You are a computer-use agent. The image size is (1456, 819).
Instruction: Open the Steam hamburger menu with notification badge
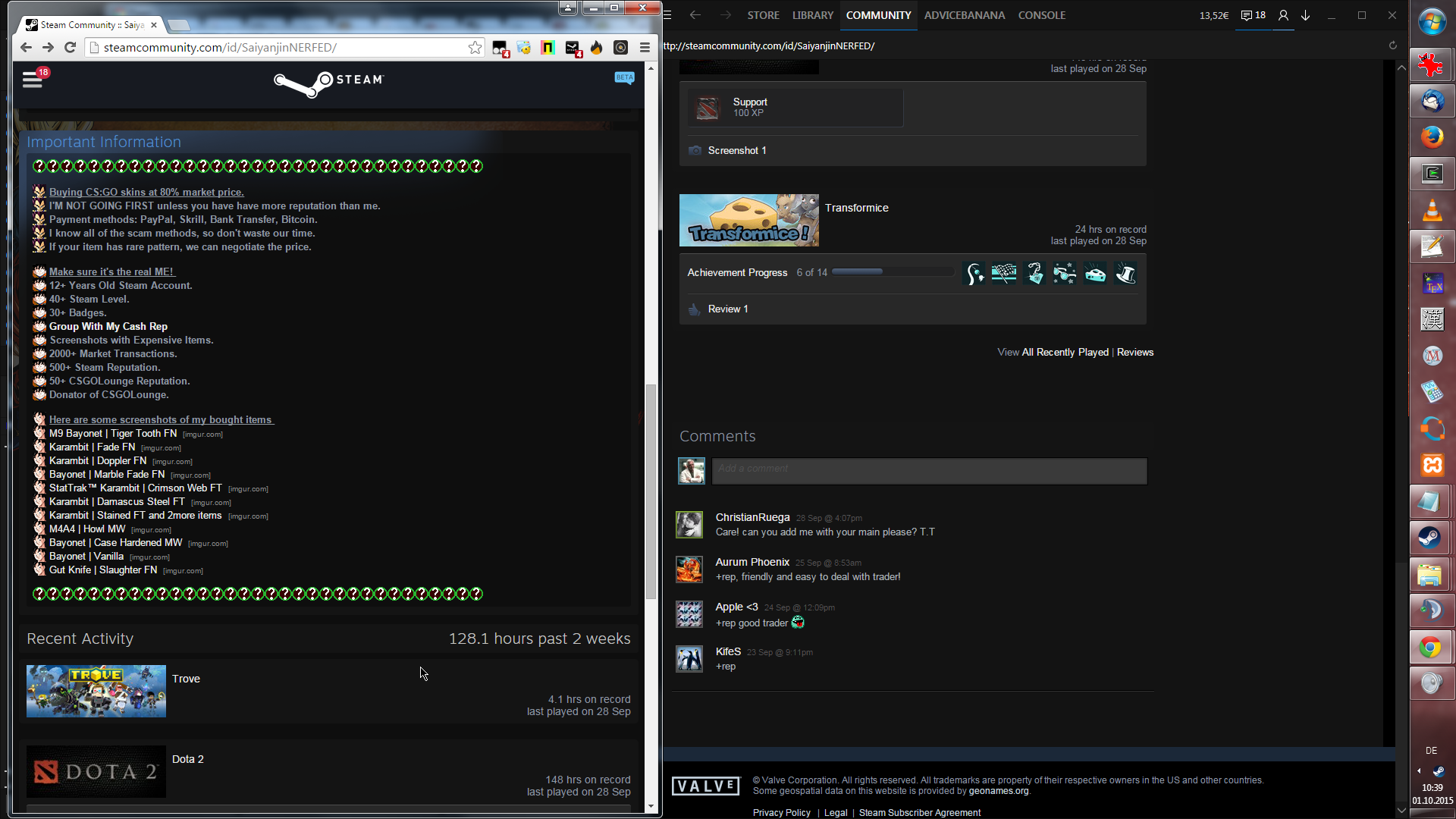click(x=33, y=79)
